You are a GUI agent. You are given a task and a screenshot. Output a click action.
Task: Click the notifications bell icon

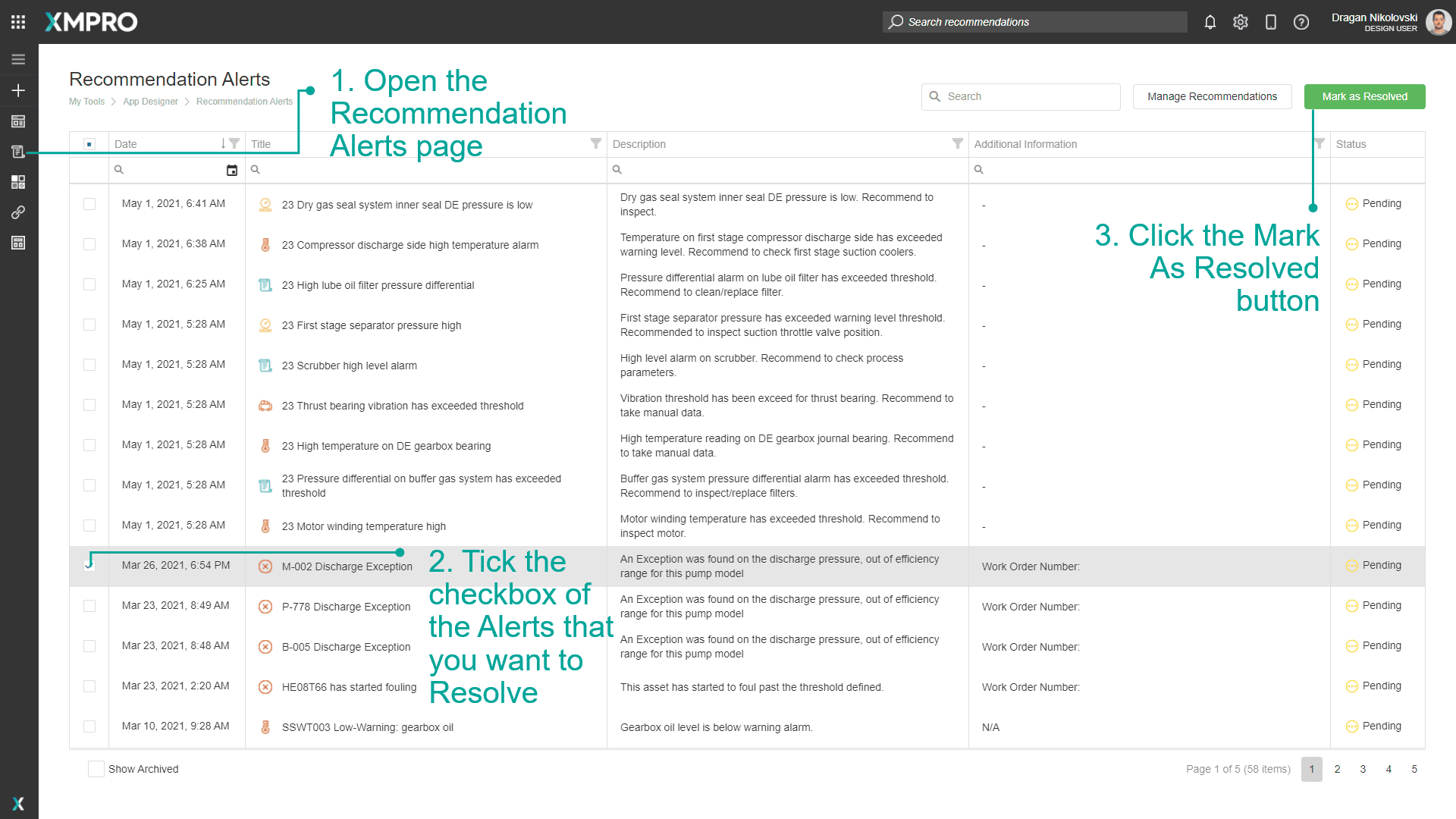(1210, 22)
